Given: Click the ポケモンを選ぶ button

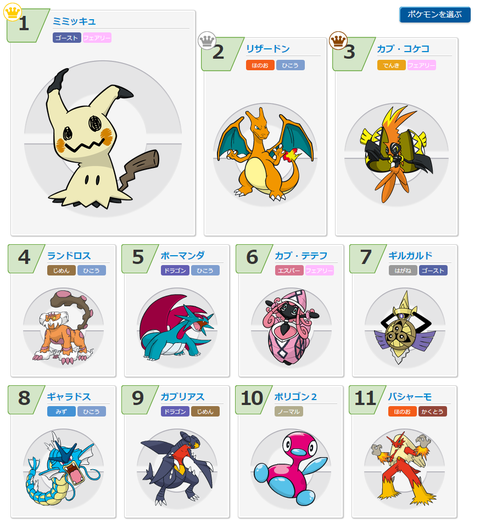Looking at the screenshot, I should tap(435, 15).
